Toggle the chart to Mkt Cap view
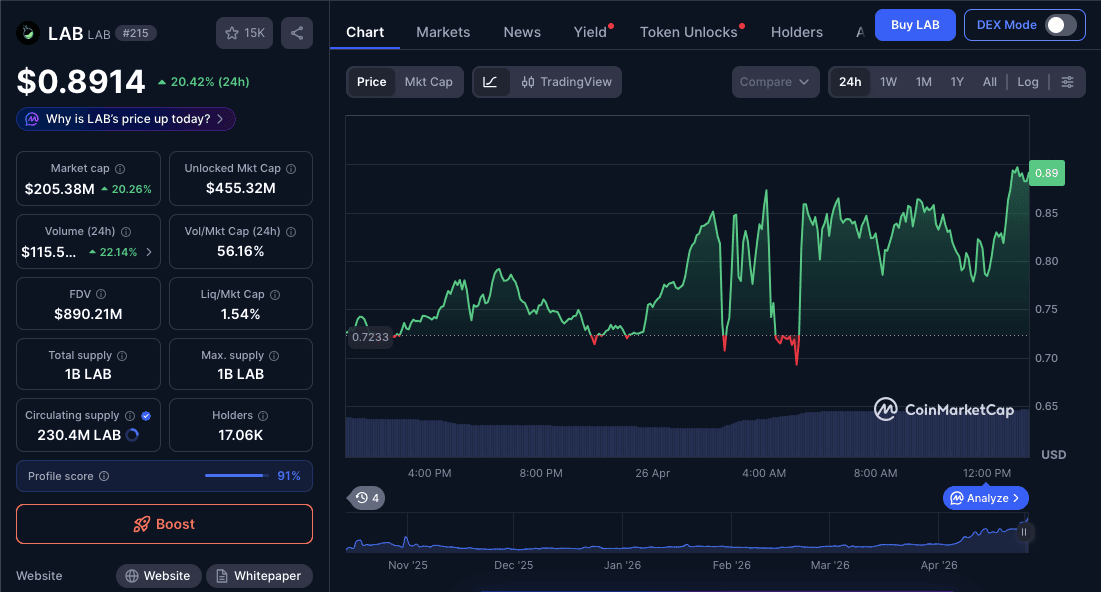This screenshot has width=1101, height=592. (428, 82)
